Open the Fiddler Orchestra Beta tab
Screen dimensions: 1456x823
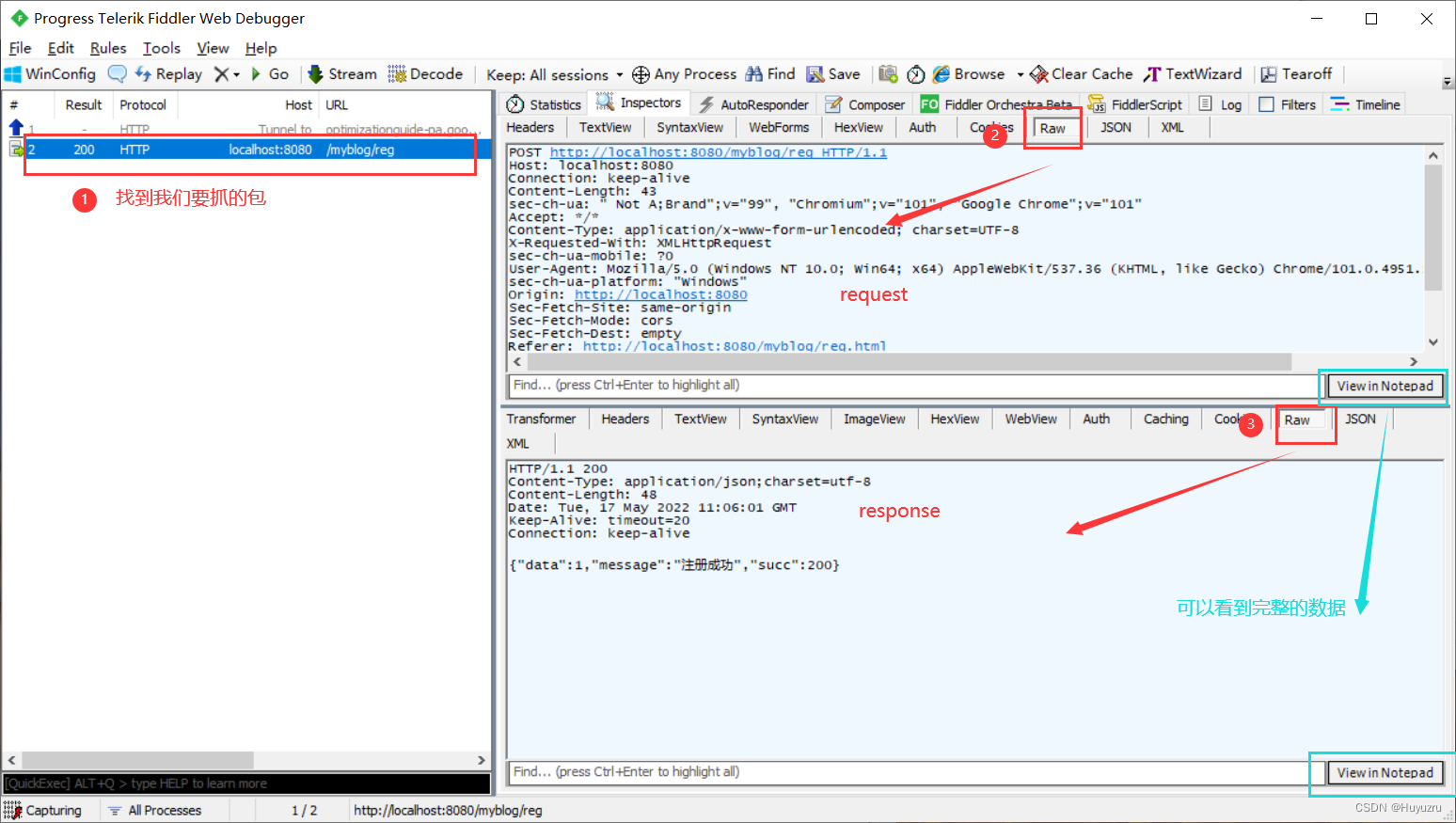point(997,104)
